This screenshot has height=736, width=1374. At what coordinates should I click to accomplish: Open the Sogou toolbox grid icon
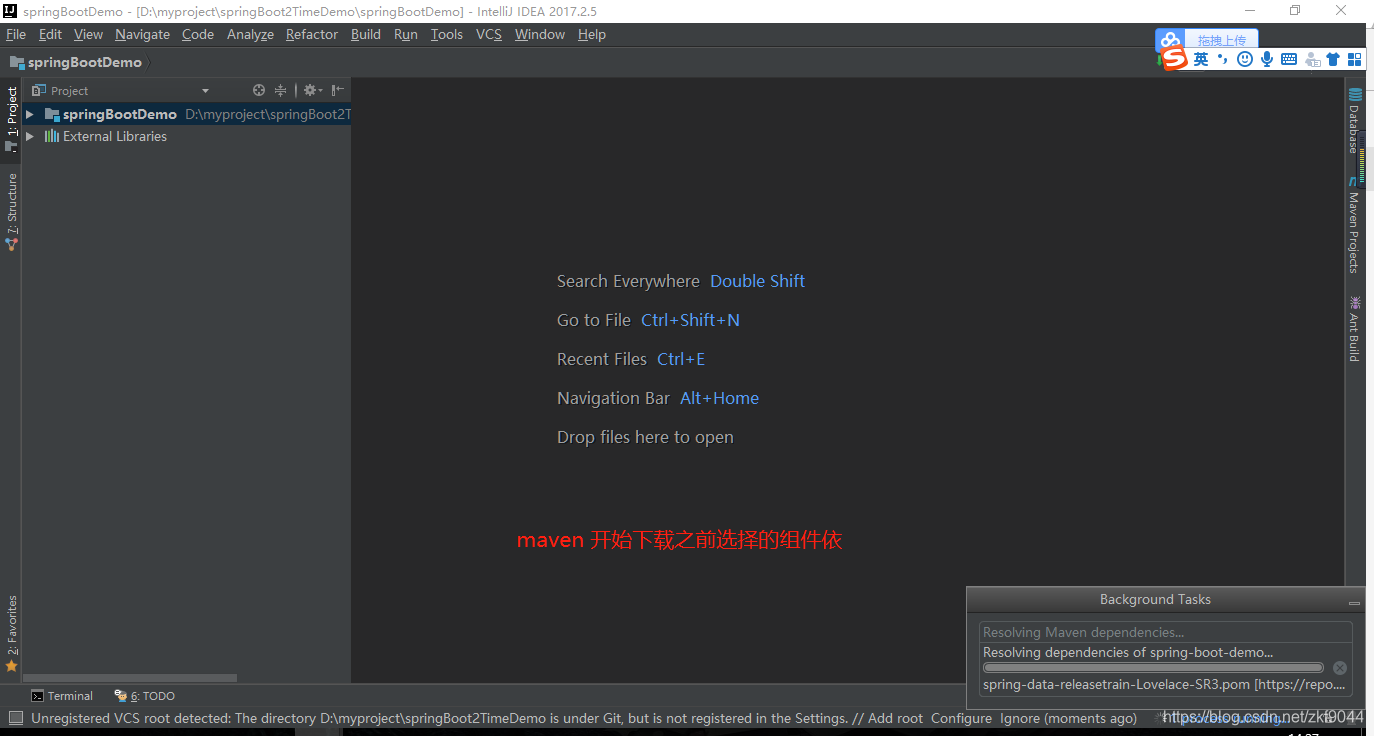1355,59
